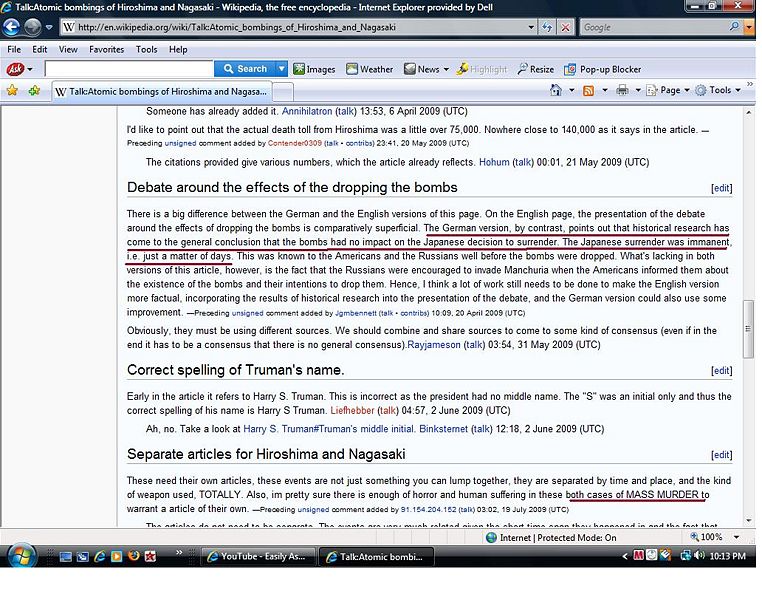Select the Talk:Atomic bombings tab

tap(161, 91)
